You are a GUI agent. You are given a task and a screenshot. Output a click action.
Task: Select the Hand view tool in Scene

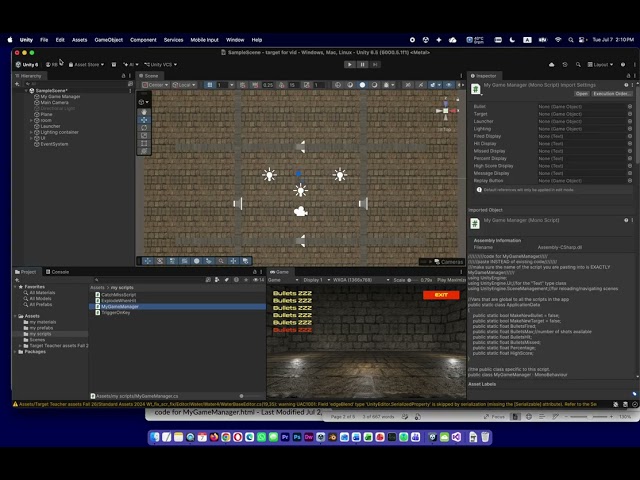tap(144, 112)
